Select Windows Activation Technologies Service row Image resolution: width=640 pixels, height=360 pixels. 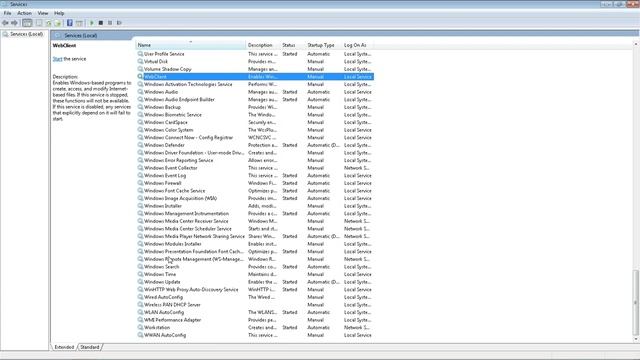[255, 84]
